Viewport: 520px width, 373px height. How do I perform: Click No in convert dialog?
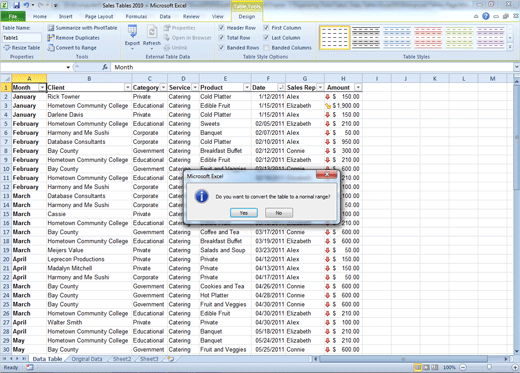coord(279,213)
